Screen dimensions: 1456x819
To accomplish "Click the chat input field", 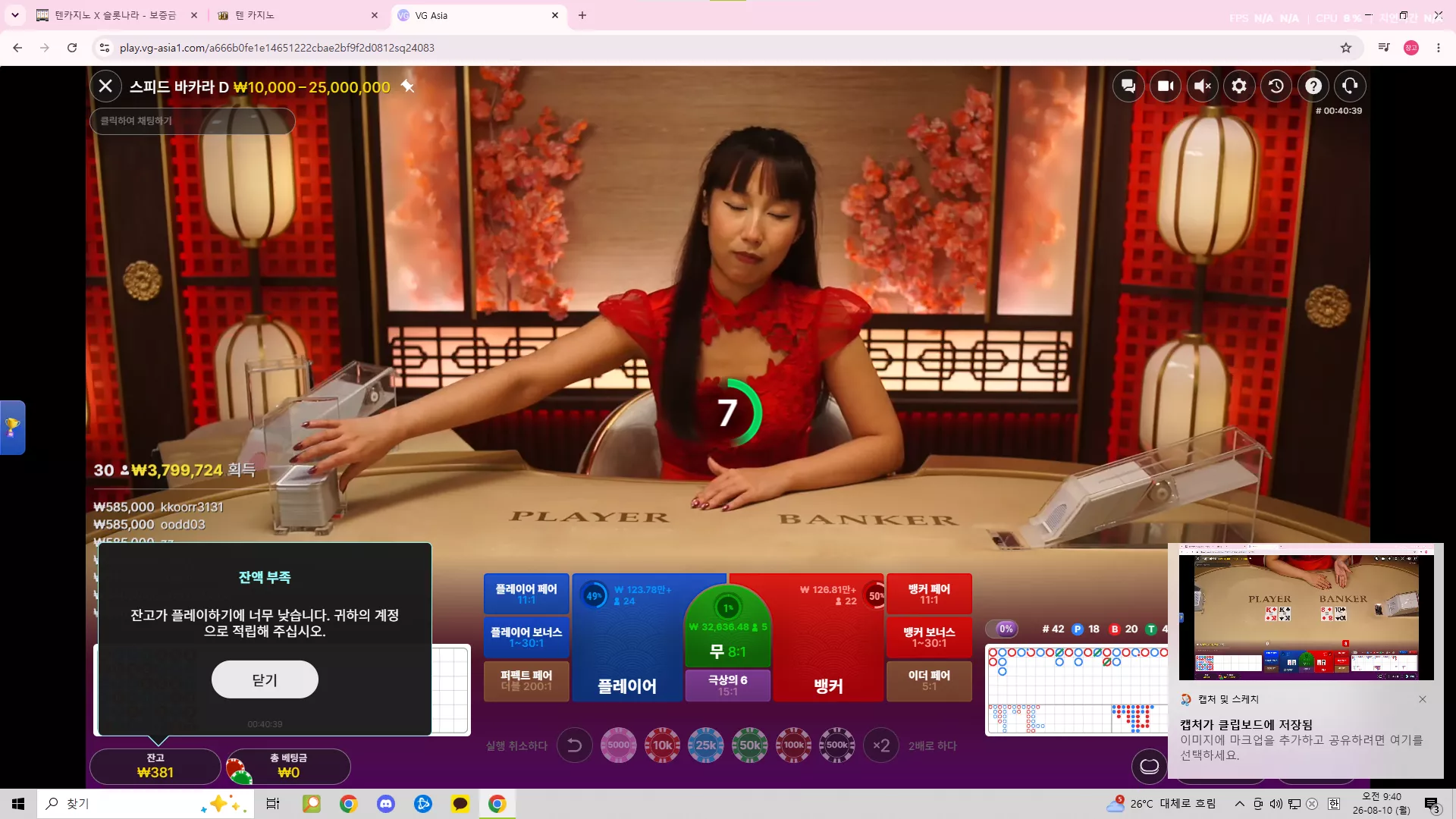I will [x=193, y=121].
